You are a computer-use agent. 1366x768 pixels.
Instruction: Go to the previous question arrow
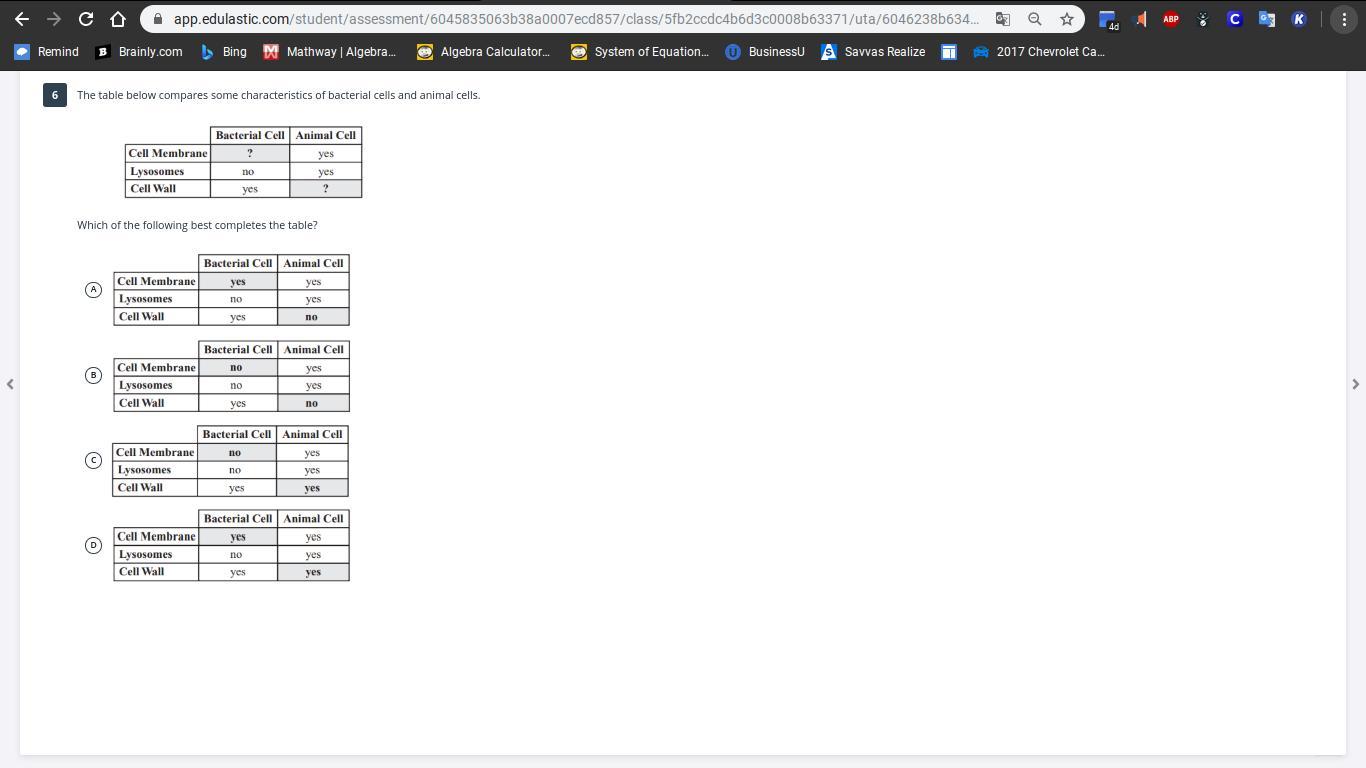coord(10,384)
